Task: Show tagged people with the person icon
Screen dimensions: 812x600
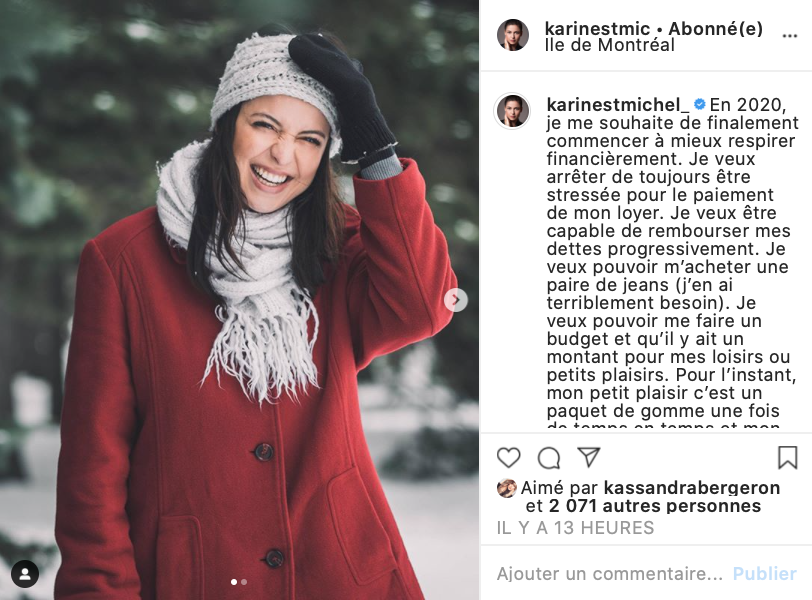Action: (25, 574)
